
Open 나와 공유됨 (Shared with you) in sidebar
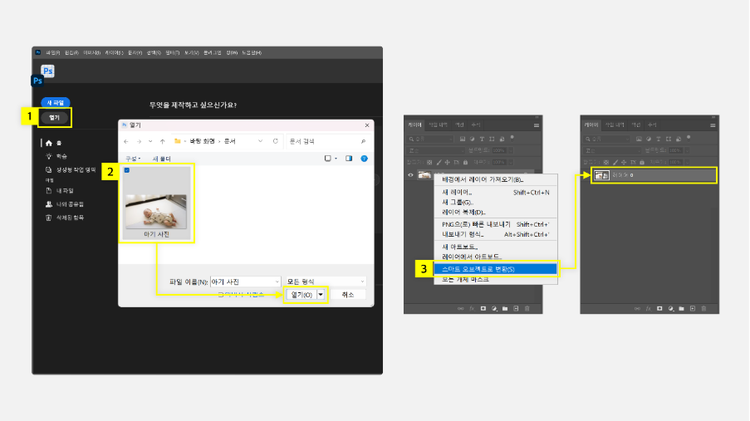pyautogui.click(x=65, y=204)
